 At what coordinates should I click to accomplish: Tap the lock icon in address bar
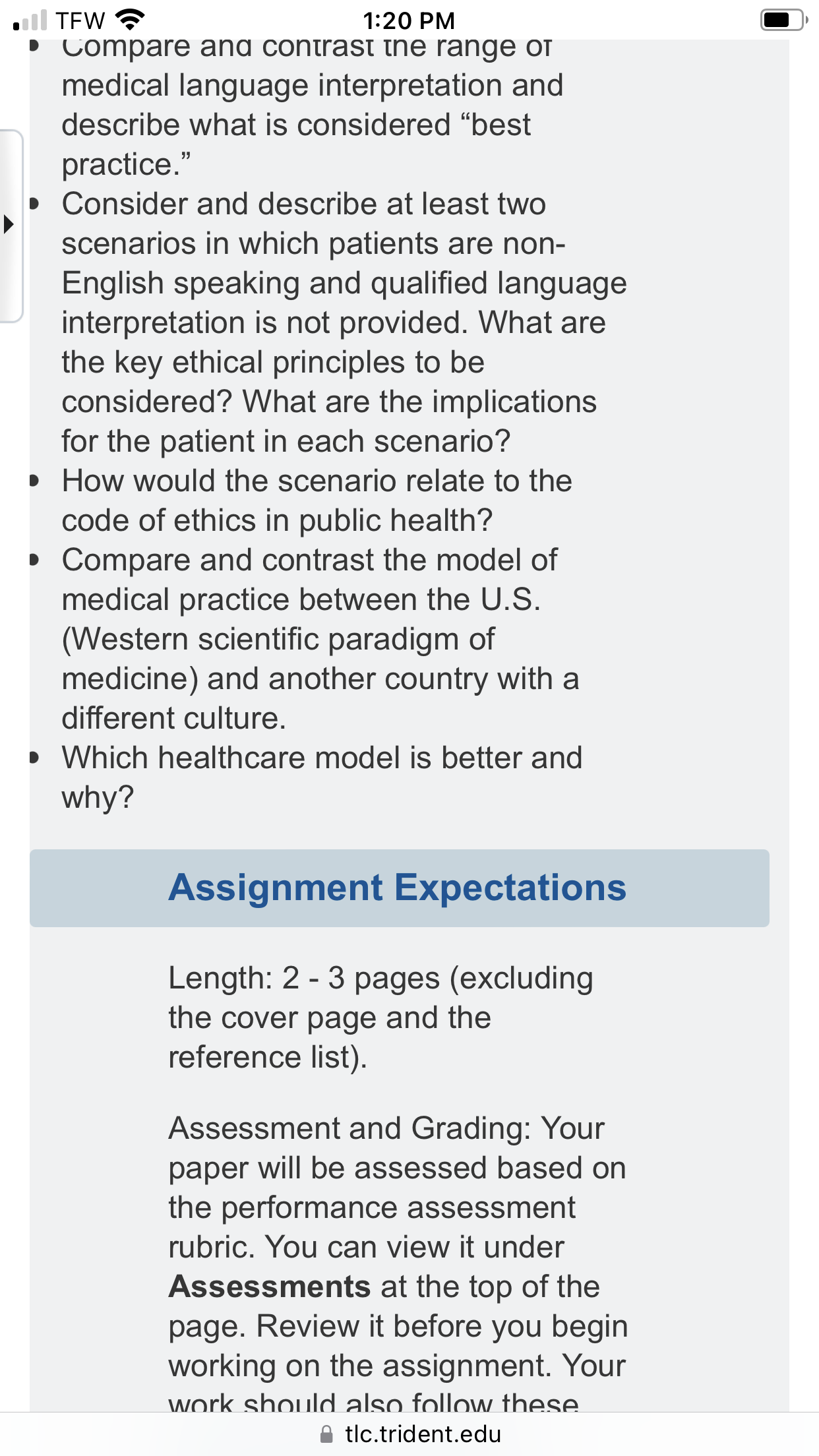click(326, 1434)
